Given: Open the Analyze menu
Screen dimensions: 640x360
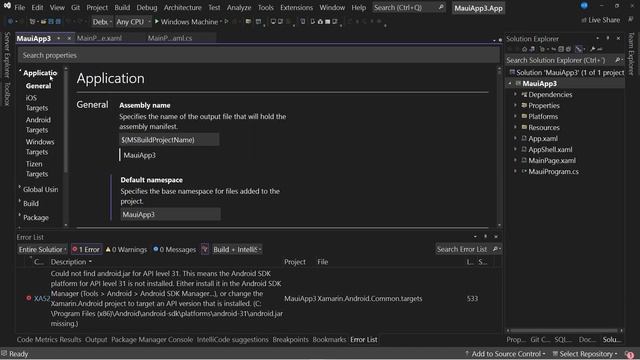Looking at the screenshot, I should 239,7.
